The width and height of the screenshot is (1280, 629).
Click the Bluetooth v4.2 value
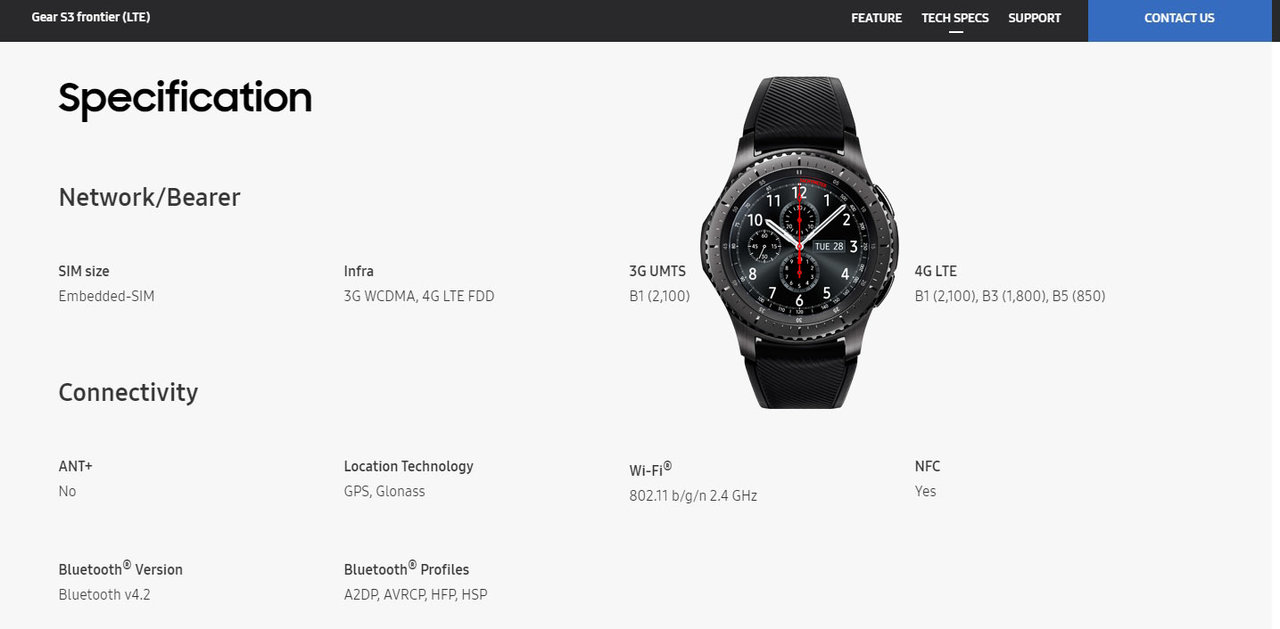tap(104, 595)
